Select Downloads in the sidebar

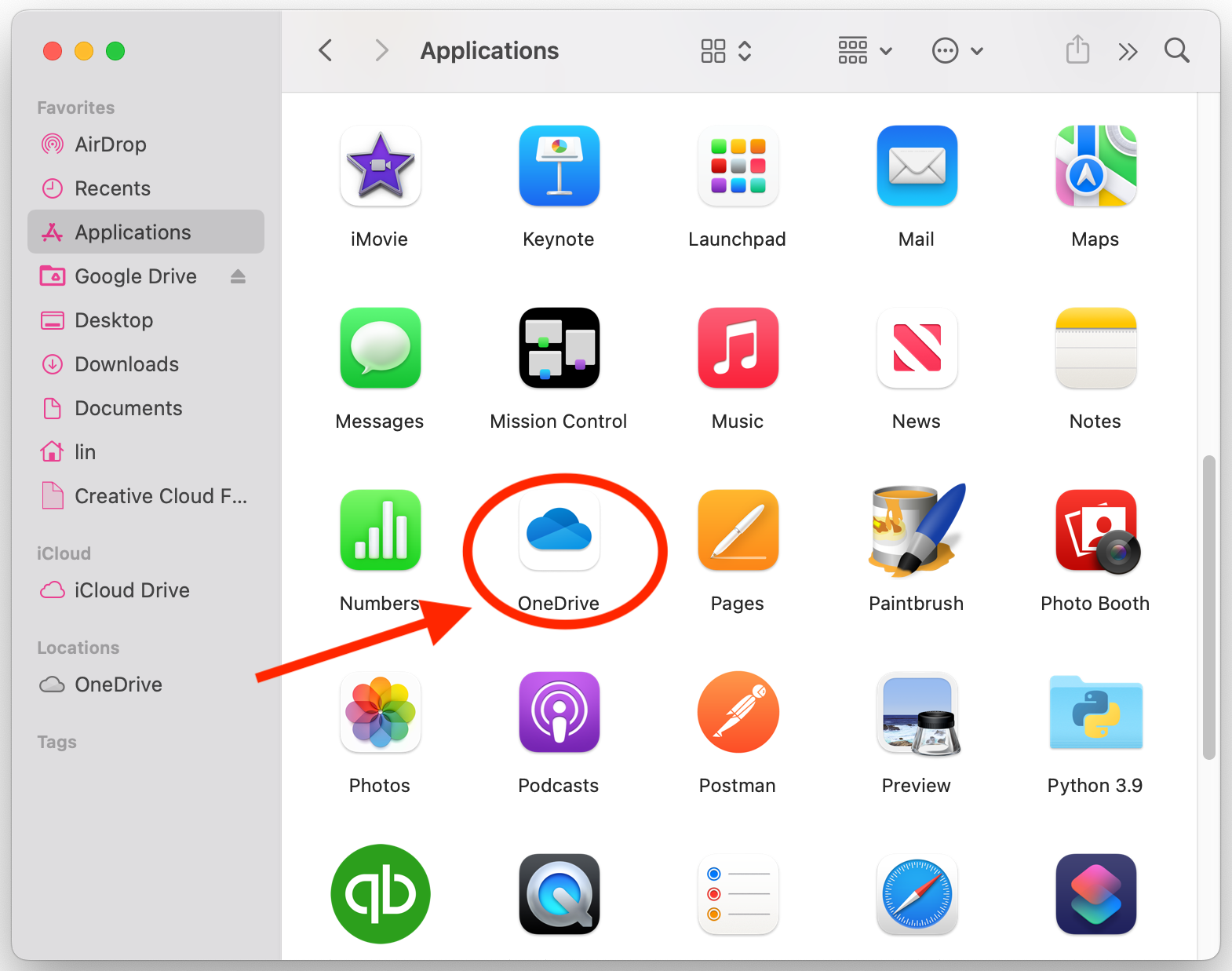tap(146, 364)
